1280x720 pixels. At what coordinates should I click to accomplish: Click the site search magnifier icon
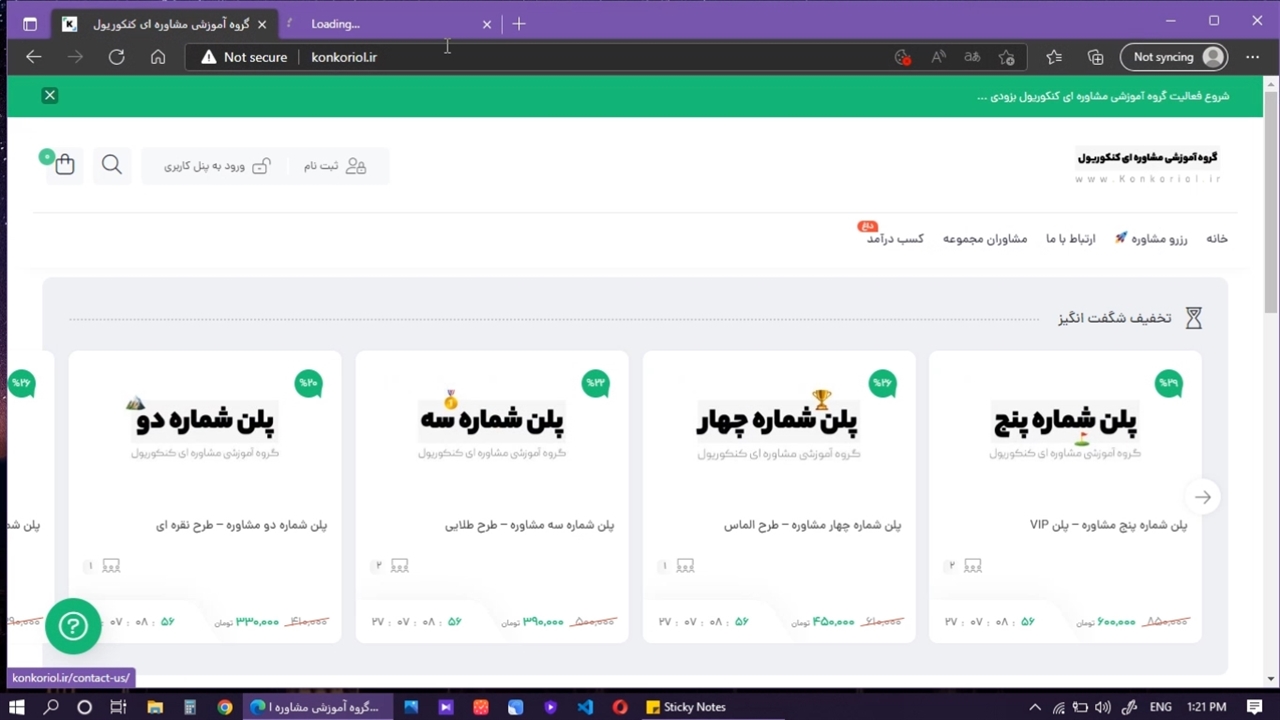(112, 165)
